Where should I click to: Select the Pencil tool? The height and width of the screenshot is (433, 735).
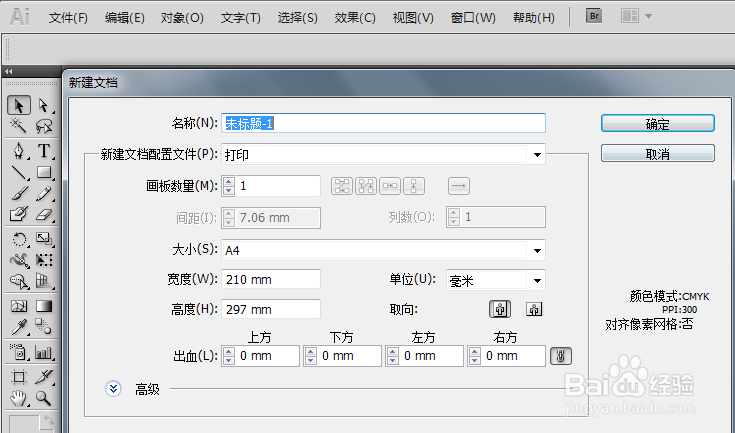point(44,193)
